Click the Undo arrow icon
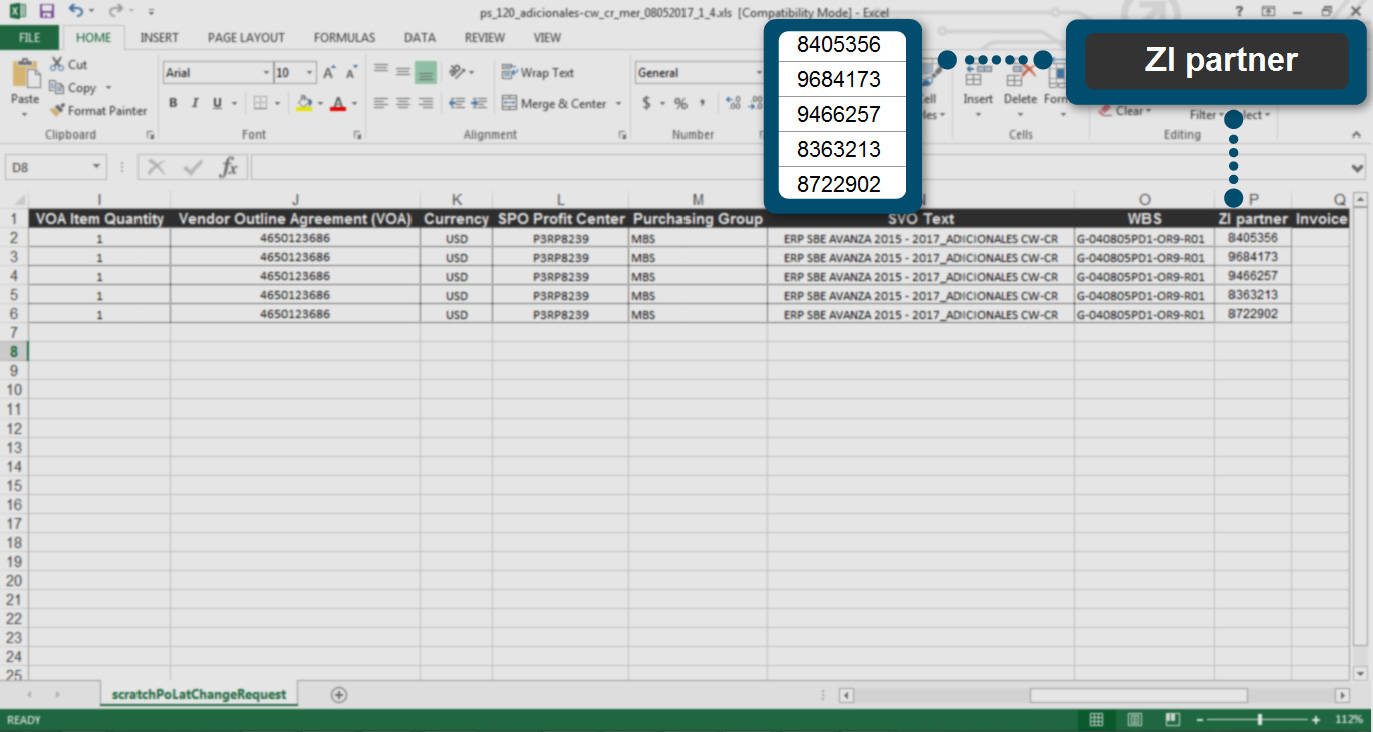 click(77, 11)
